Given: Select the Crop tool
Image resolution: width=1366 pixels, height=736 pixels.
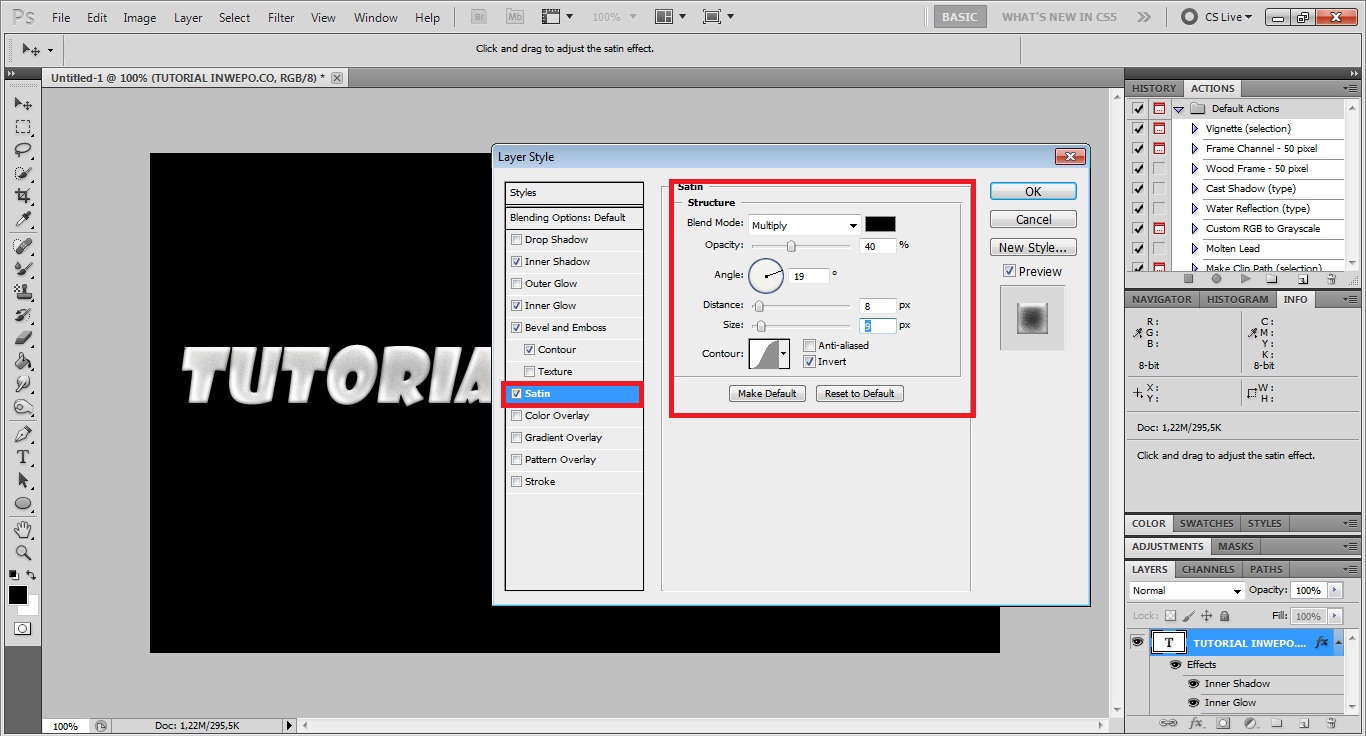Looking at the screenshot, I should tap(23, 197).
